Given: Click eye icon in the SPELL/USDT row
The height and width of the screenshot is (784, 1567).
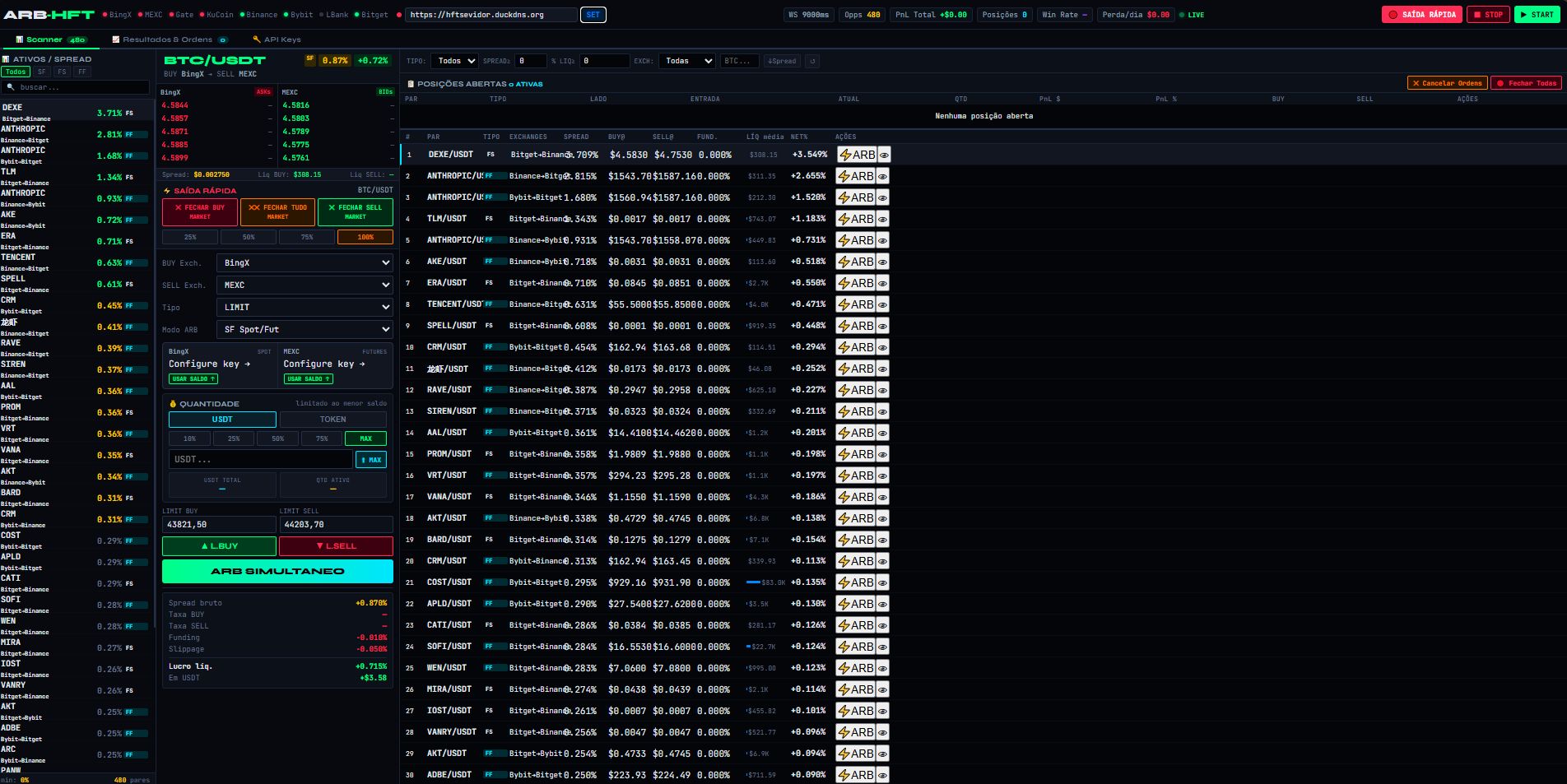Looking at the screenshot, I should tap(882, 326).
